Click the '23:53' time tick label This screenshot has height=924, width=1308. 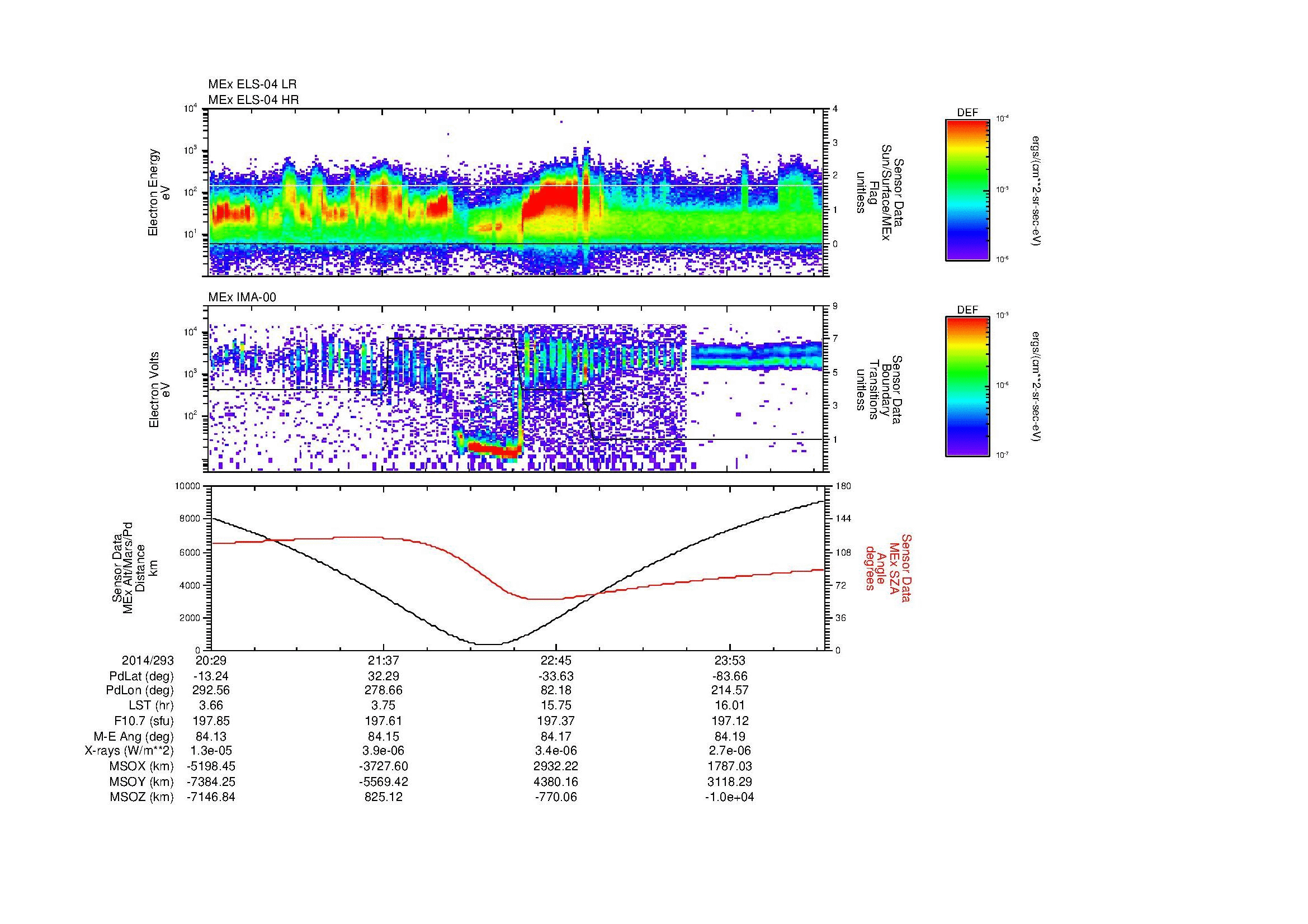(730, 661)
